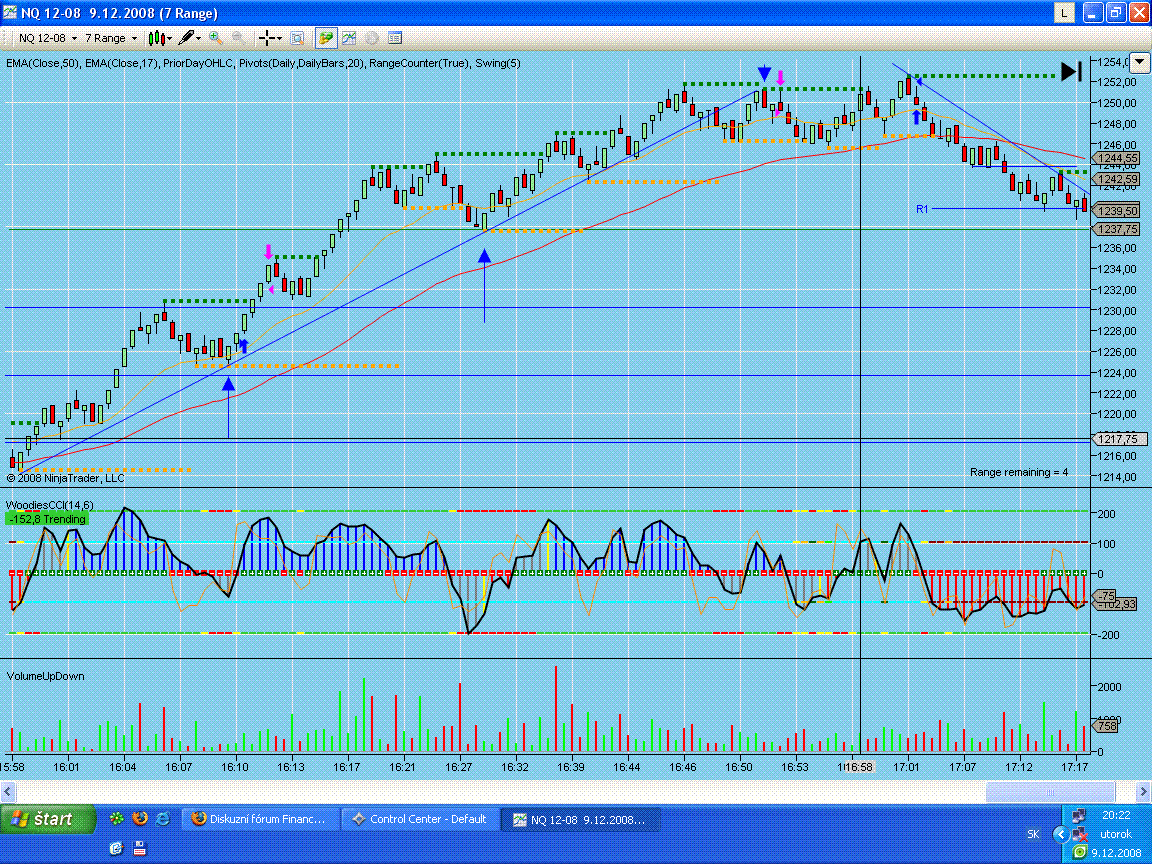This screenshot has height=864, width=1152.
Task: Toggle the L link button in title bar
Action: [x=1064, y=13]
